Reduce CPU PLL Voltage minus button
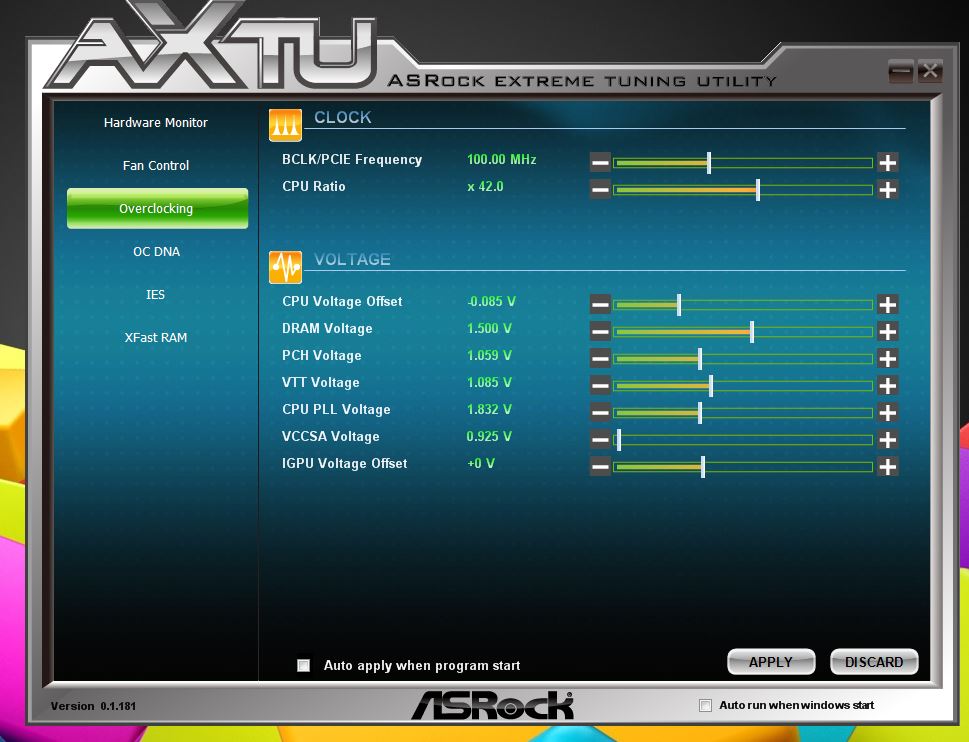 point(600,412)
